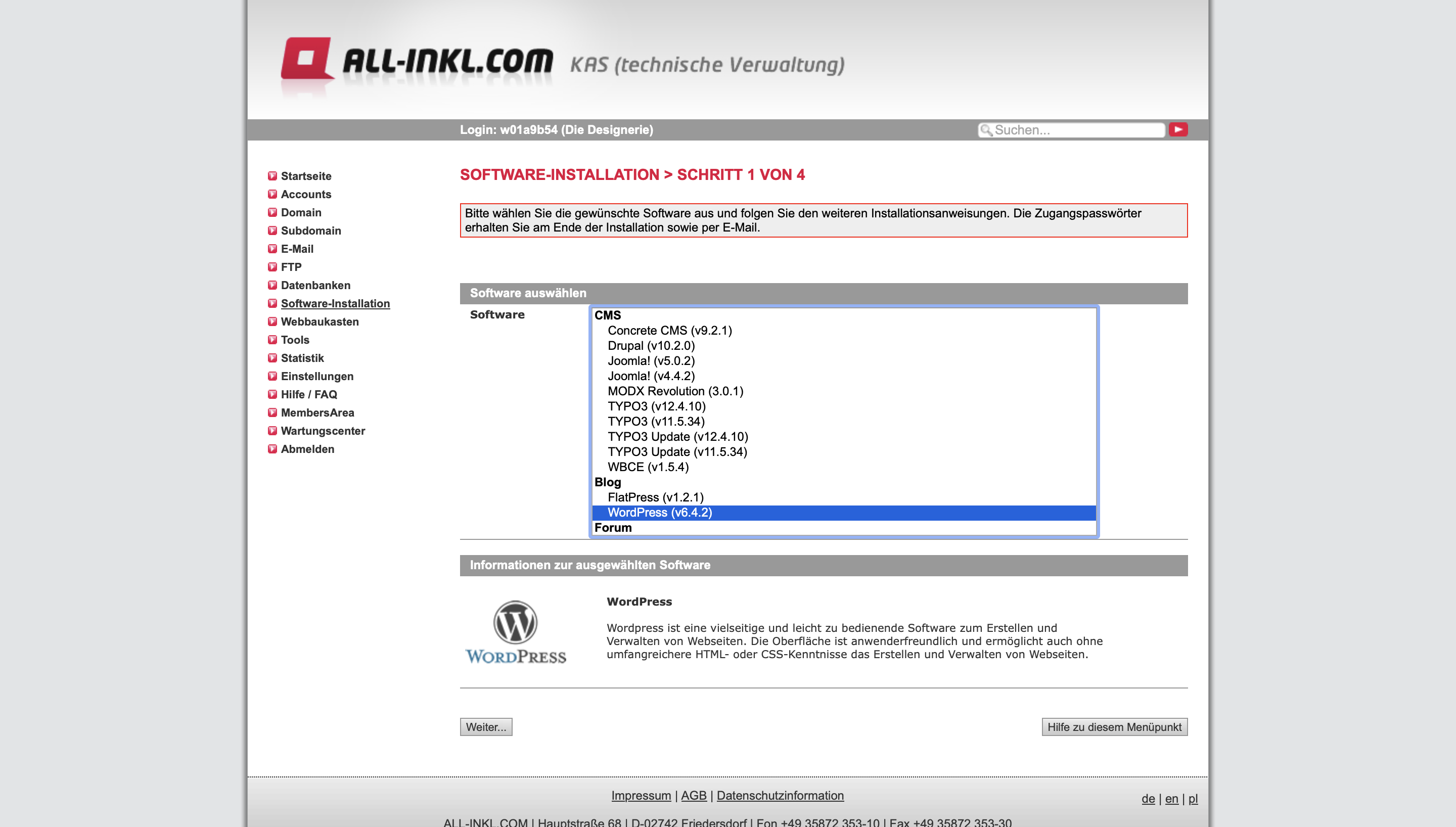The image size is (1456, 827).
Task: Click the red arrow icon beside Wartungscenter
Action: (272, 431)
